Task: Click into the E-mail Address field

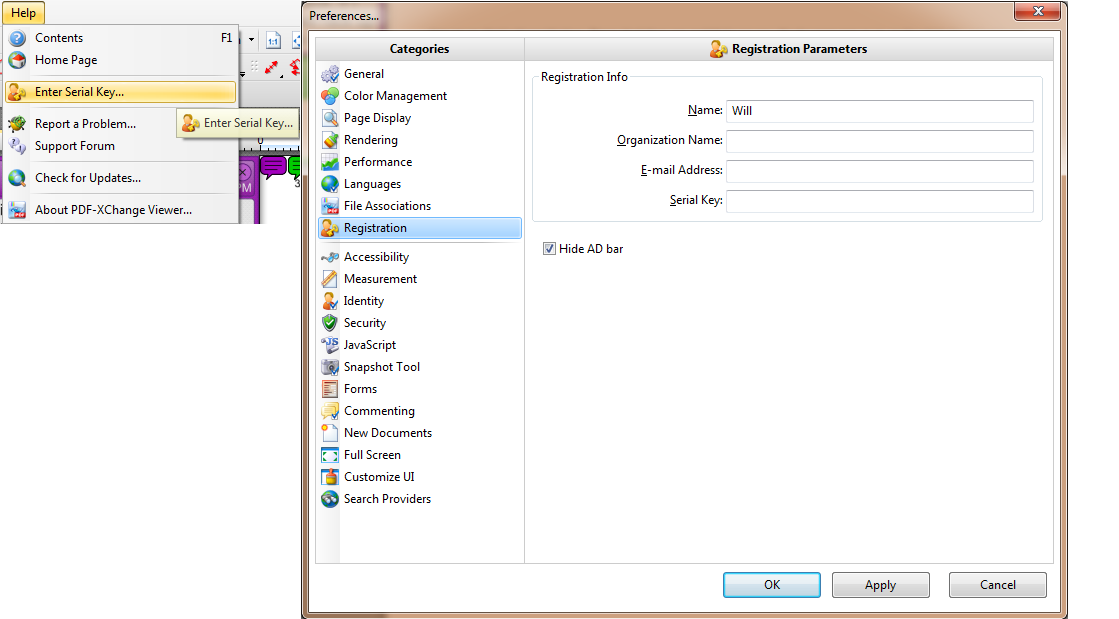Action: (x=879, y=171)
